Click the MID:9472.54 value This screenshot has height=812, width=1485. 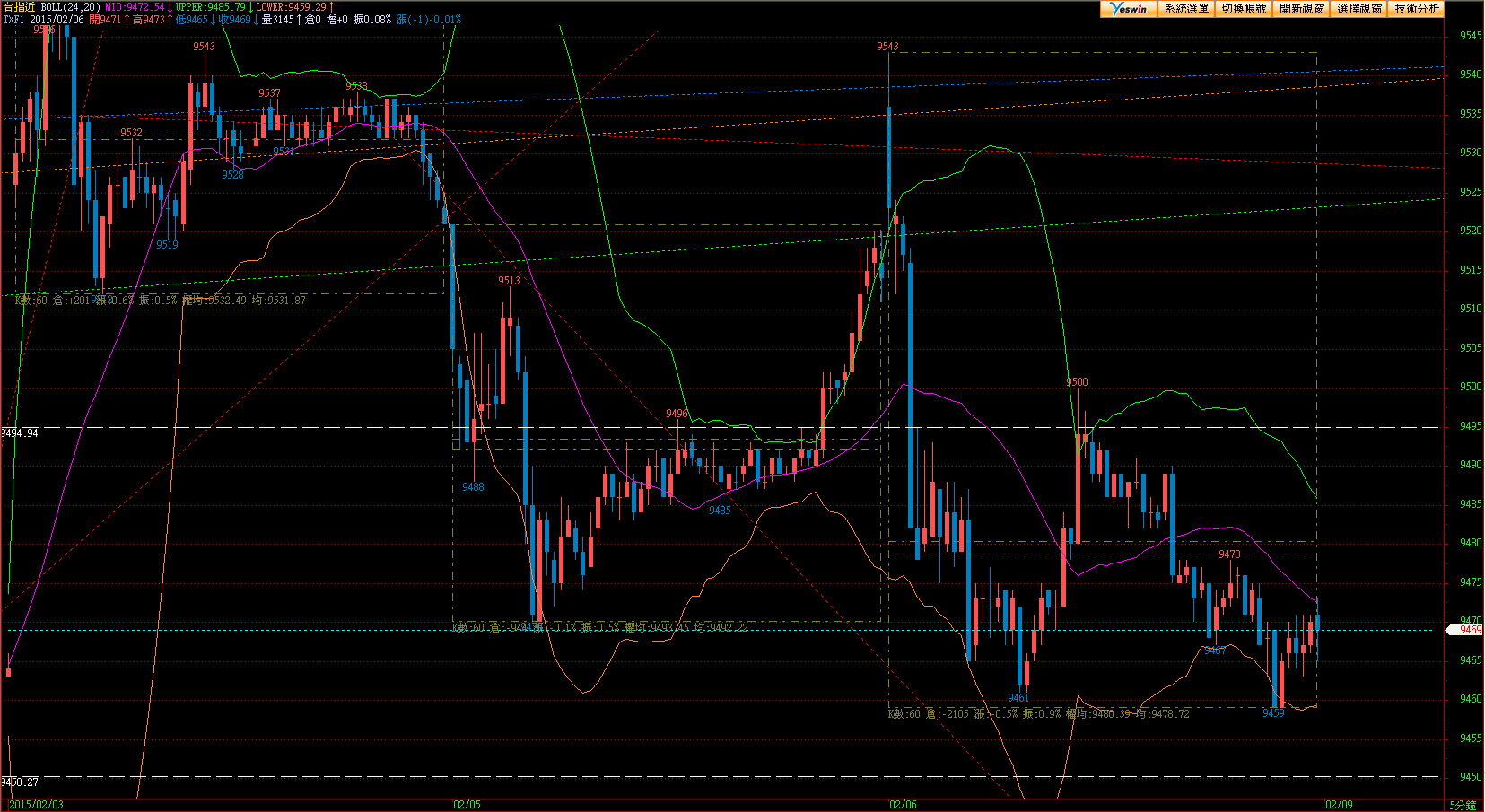(x=135, y=7)
